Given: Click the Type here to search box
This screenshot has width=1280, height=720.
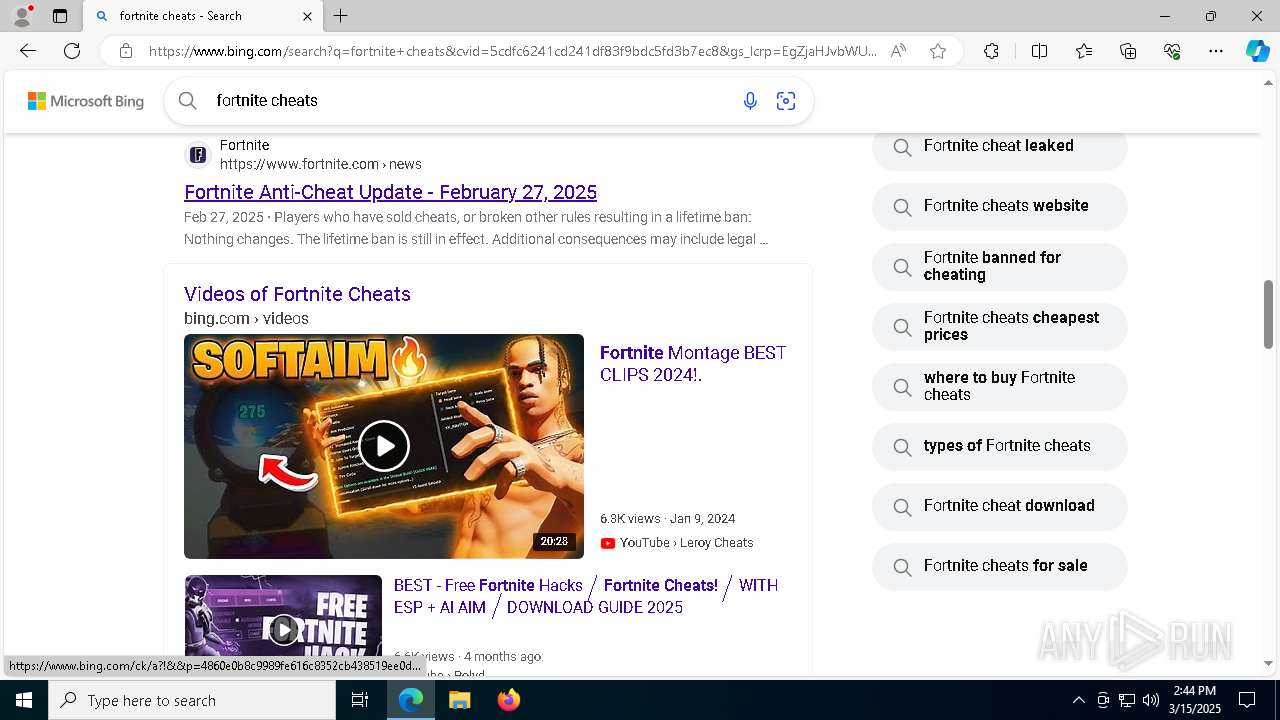Looking at the screenshot, I should pyautogui.click(x=192, y=700).
